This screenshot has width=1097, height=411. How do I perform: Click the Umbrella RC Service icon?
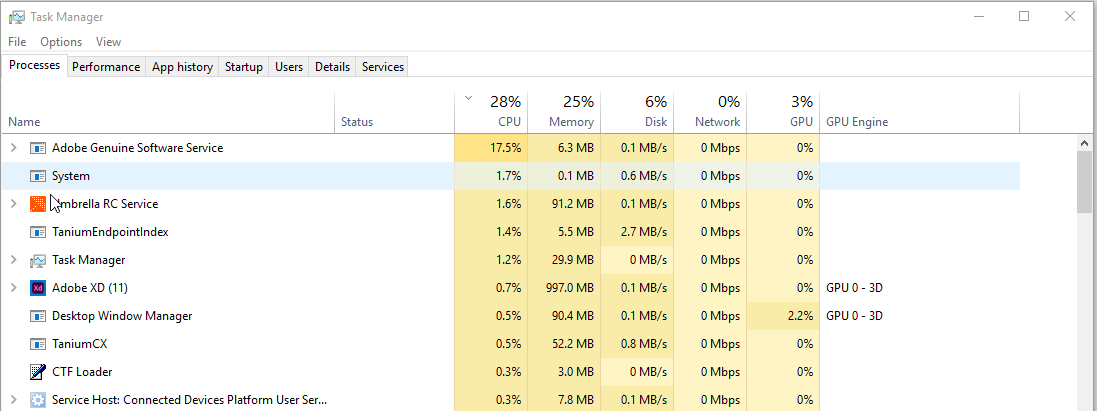pos(38,204)
